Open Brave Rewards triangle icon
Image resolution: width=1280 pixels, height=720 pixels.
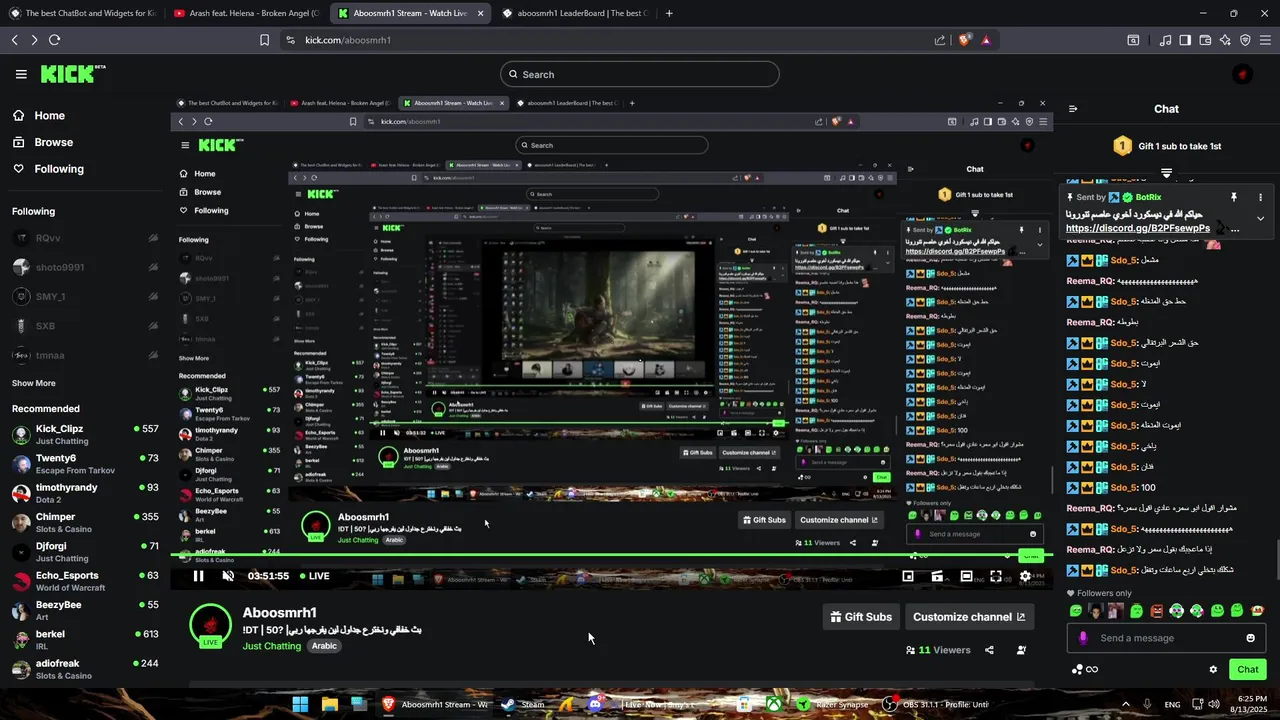pyautogui.click(x=986, y=40)
